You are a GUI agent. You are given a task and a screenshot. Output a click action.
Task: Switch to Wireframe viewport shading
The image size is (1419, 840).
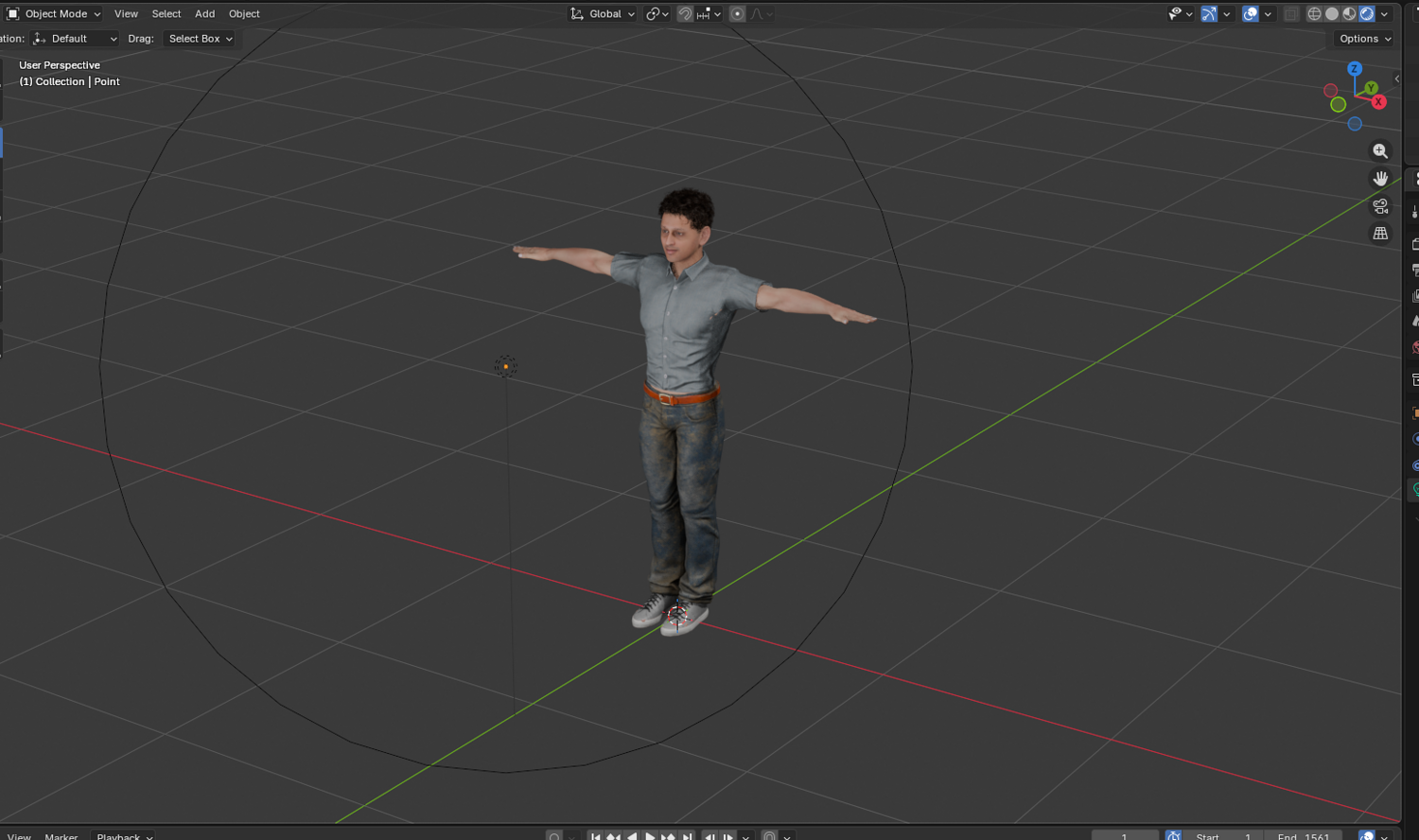1314,14
